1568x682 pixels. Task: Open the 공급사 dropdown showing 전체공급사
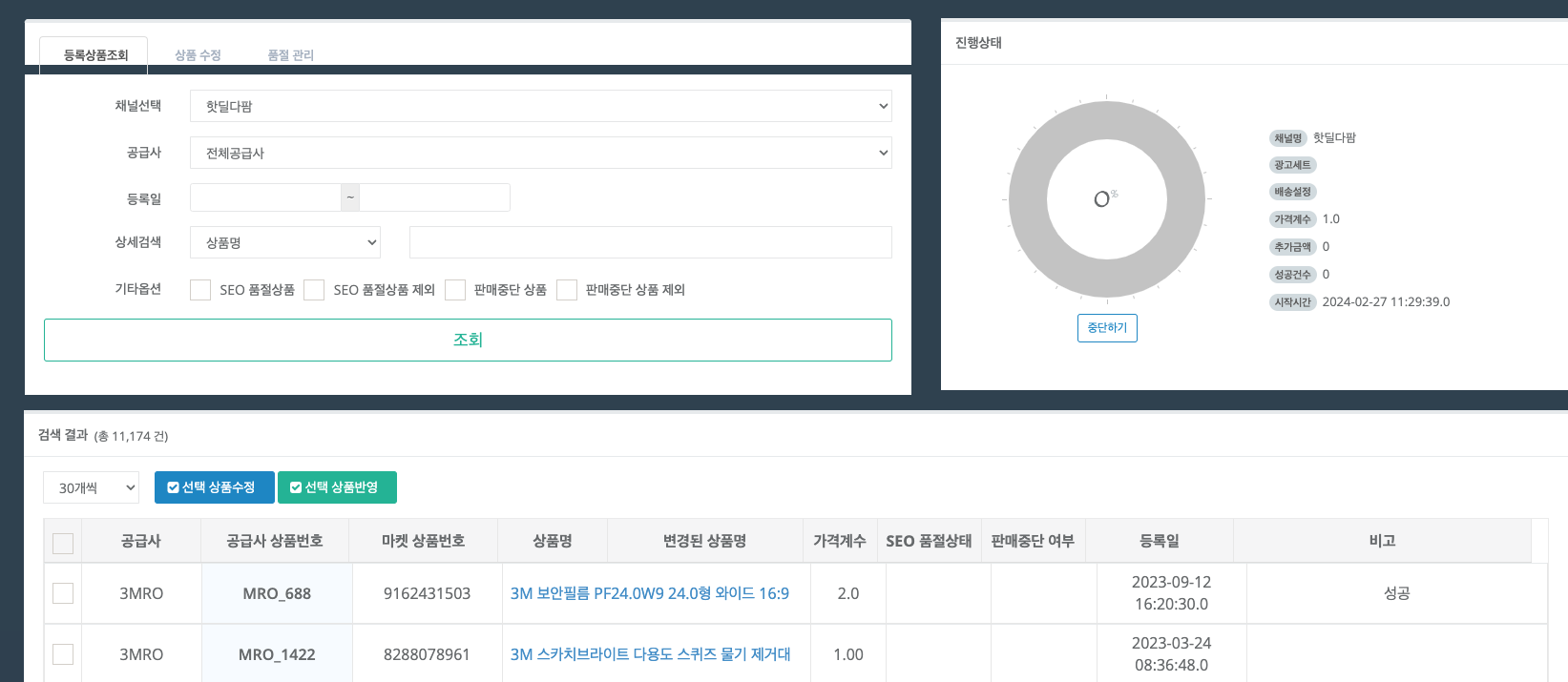pos(540,153)
